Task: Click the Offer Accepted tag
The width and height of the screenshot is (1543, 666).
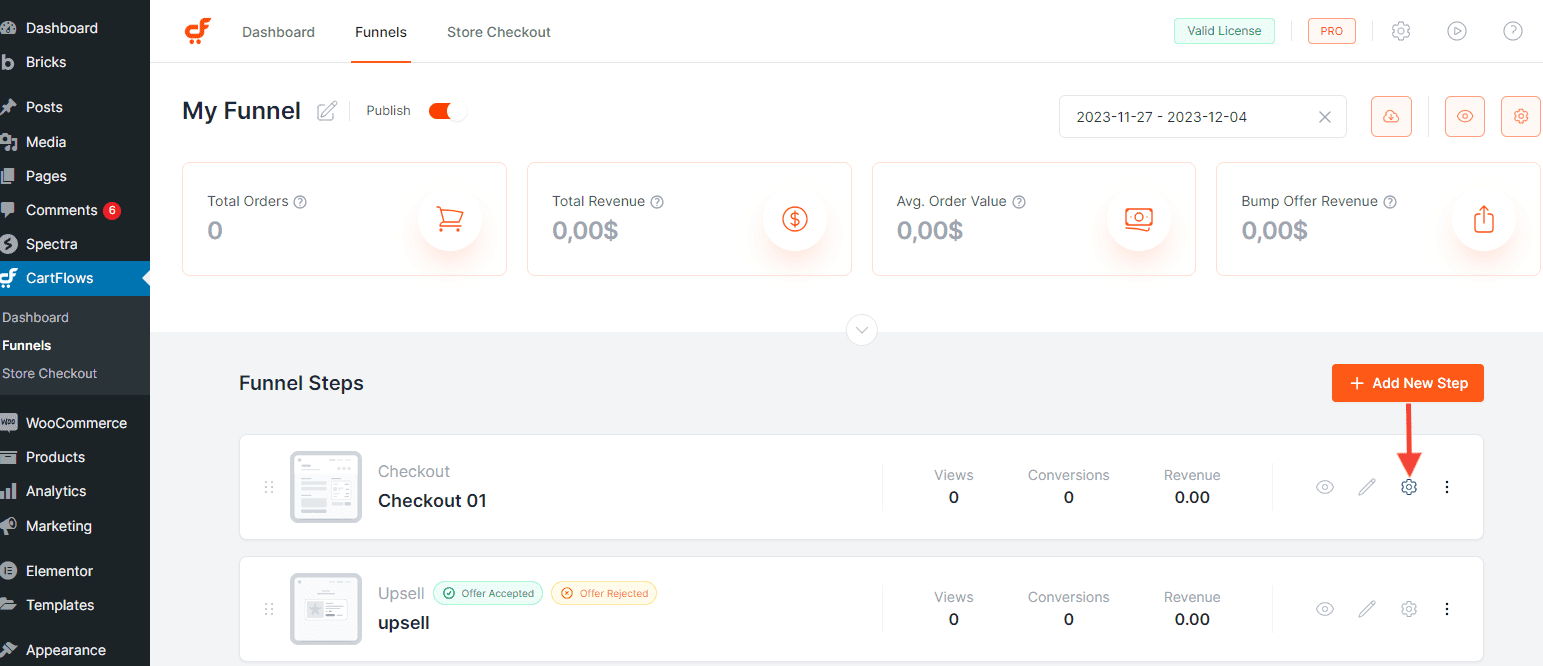Action: [488, 593]
